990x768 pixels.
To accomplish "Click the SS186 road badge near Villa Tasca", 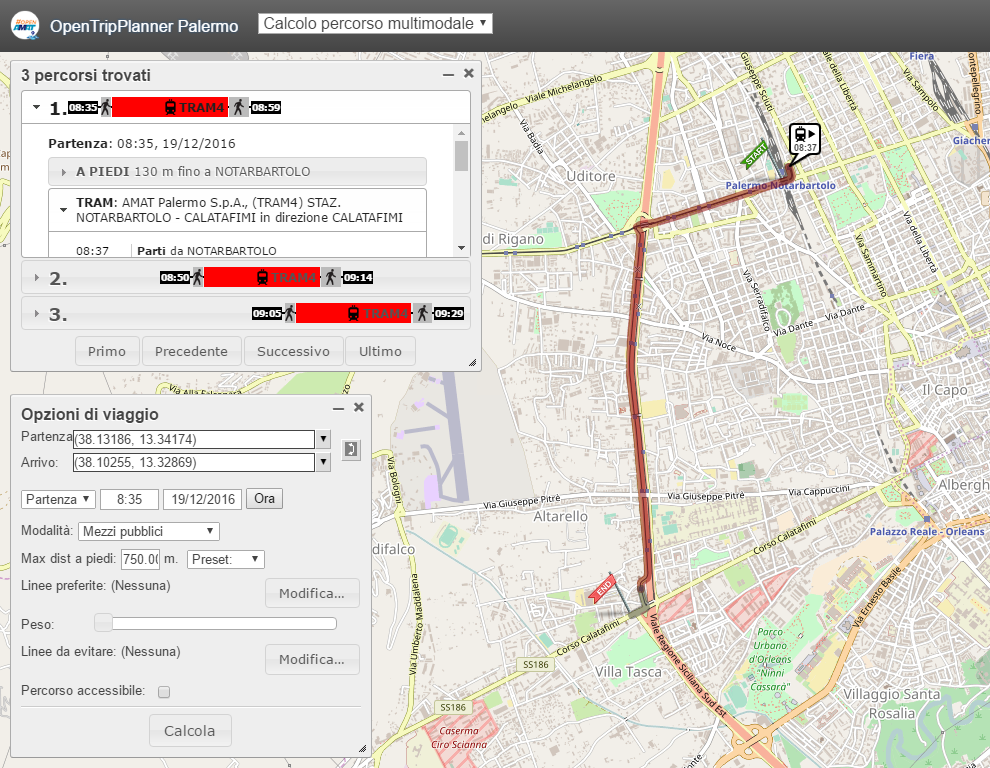I will [536, 664].
